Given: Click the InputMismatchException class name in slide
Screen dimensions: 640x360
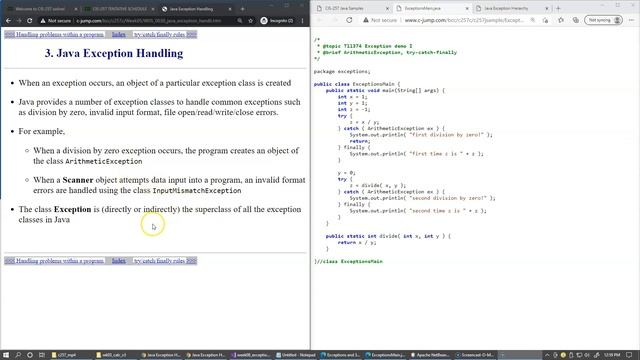Looking at the screenshot, I should pos(197,191).
